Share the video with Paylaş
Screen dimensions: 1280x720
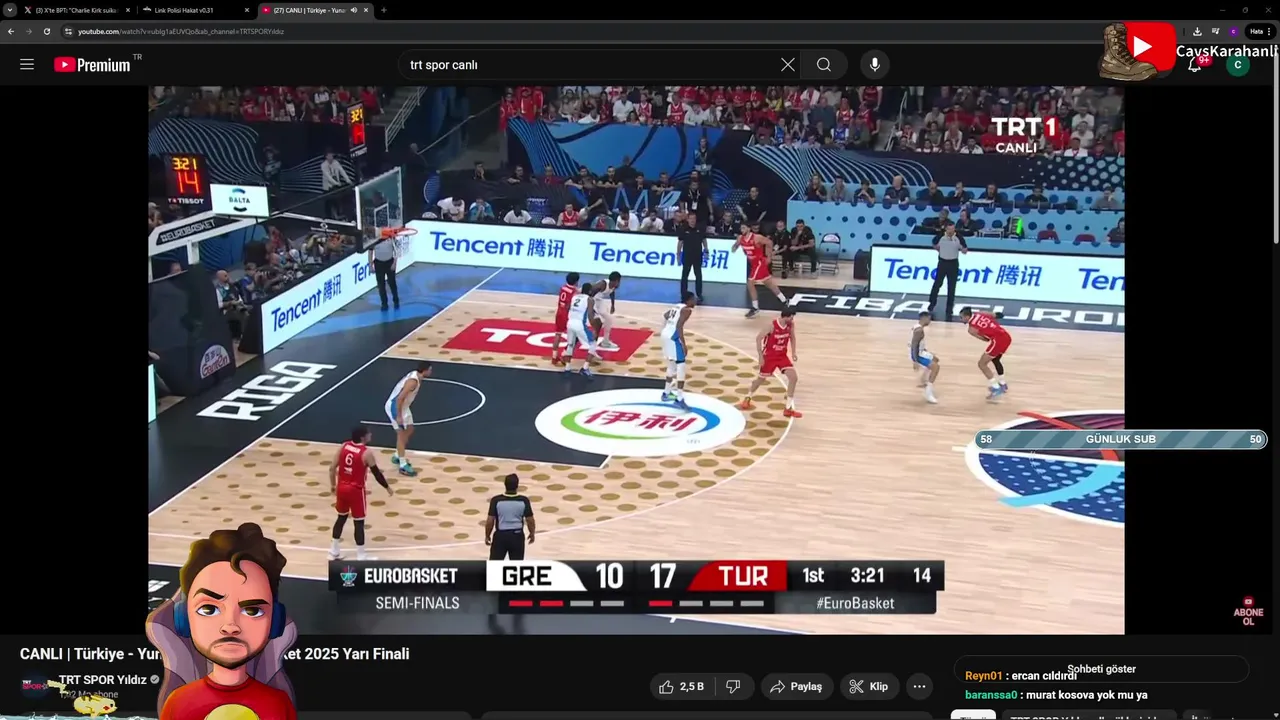[796, 686]
